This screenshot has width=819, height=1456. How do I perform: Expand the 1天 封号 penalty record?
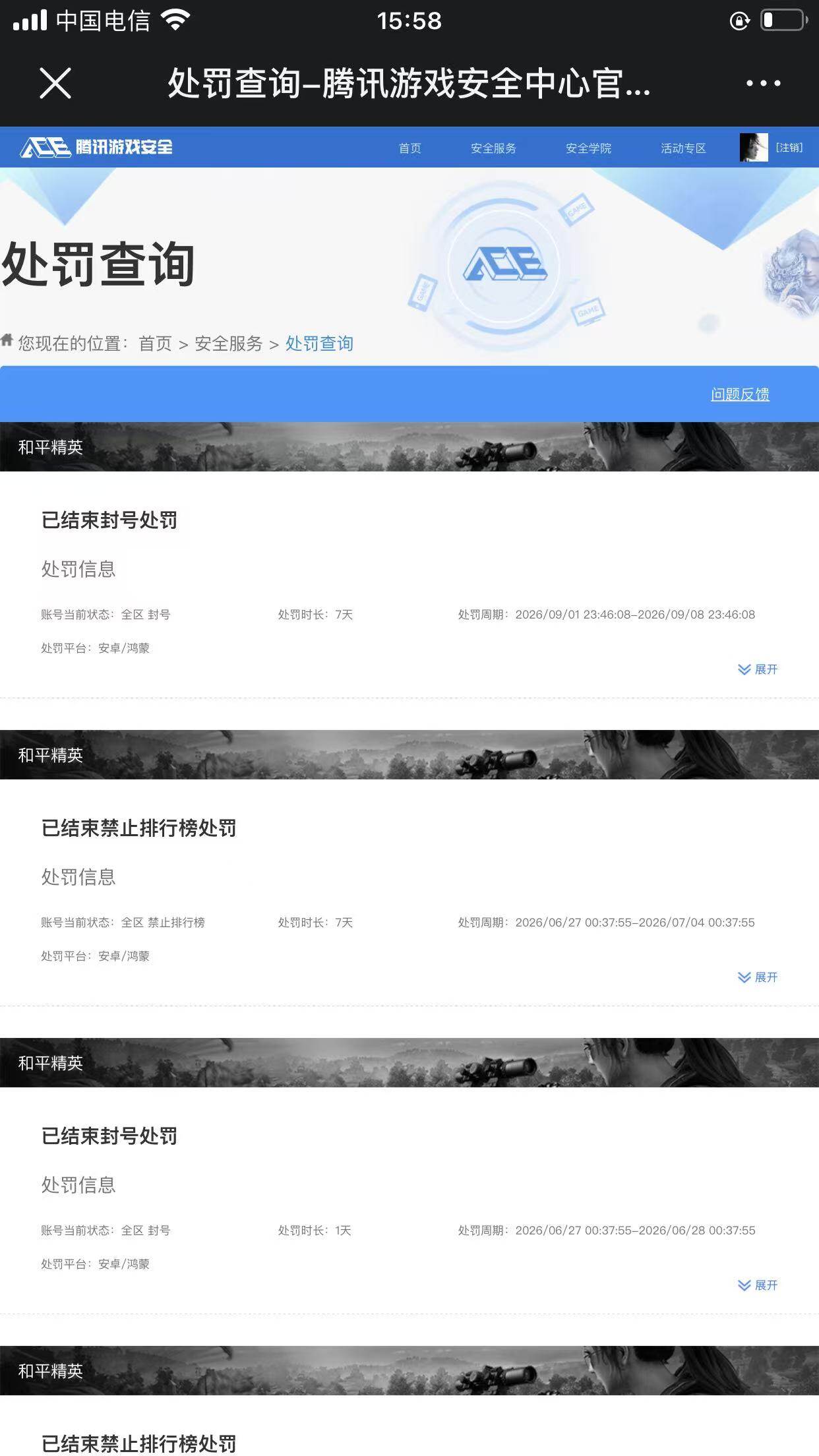[x=758, y=1285]
